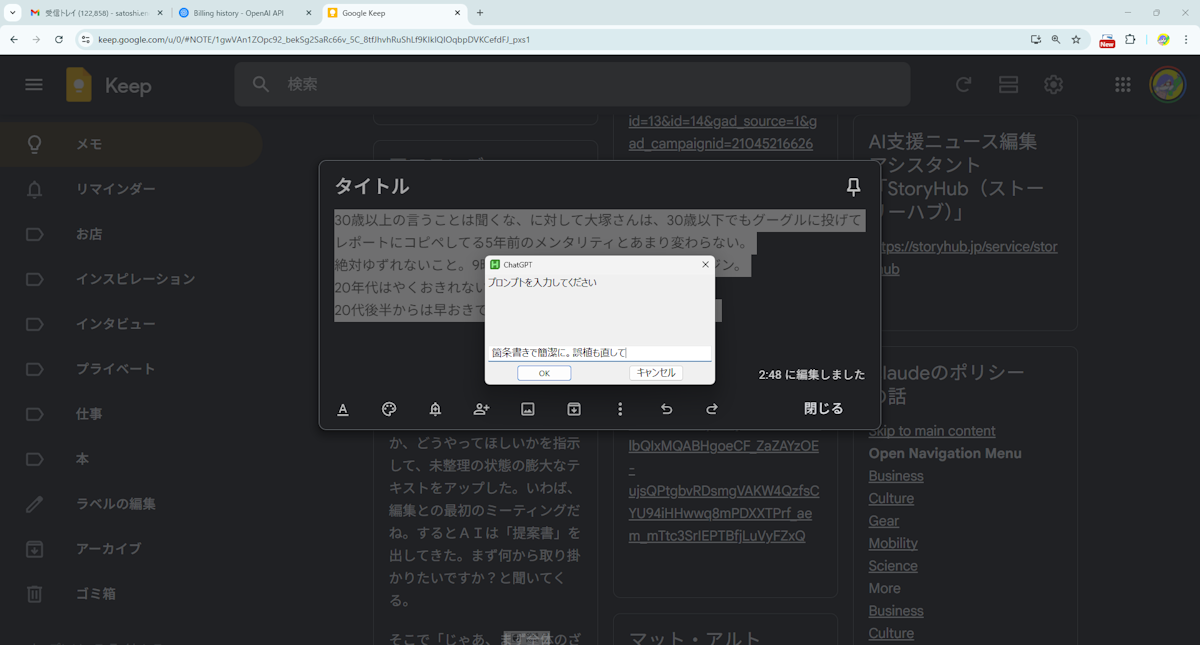This screenshot has width=1200, height=645.
Task: Bookmark this page with the star icon
Action: tap(1076, 39)
